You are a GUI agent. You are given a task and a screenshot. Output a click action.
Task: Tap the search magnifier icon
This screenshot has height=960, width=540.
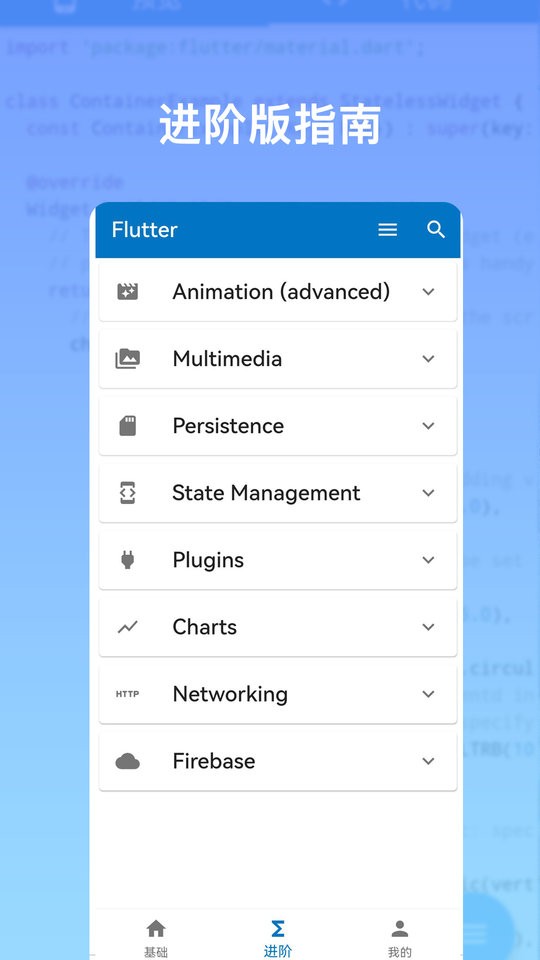pyautogui.click(x=436, y=230)
